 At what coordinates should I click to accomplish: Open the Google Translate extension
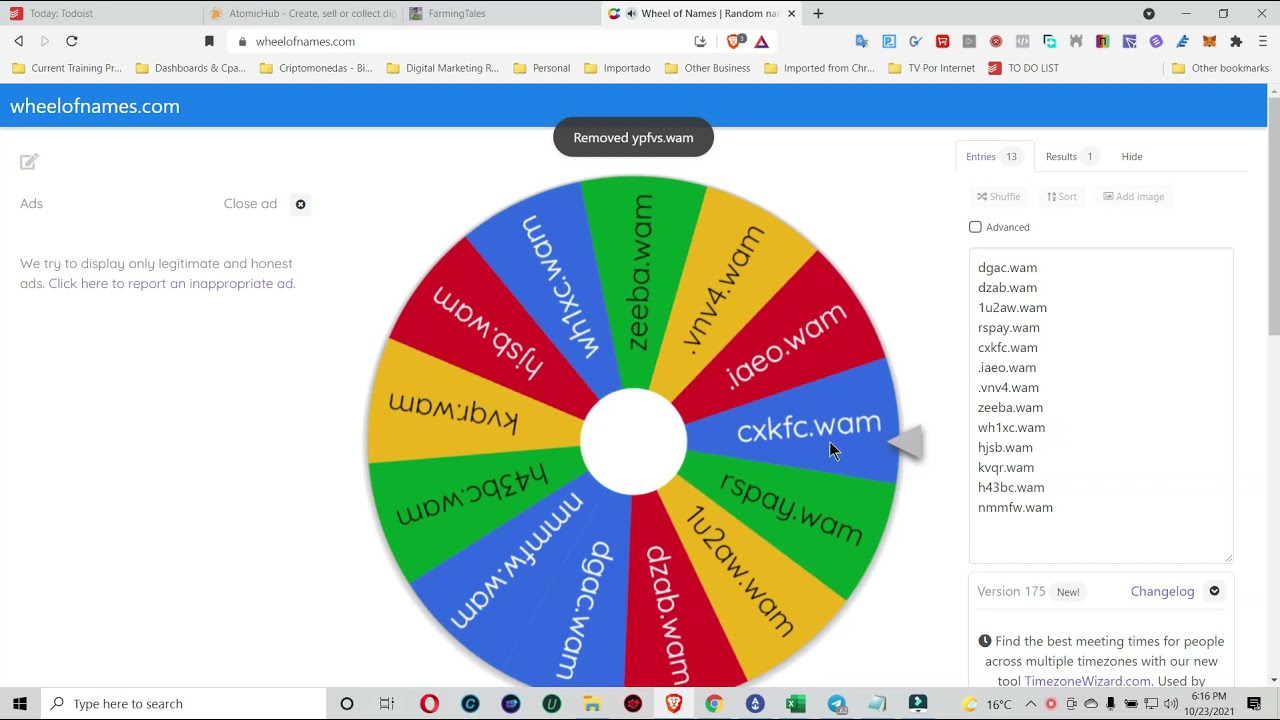click(x=862, y=41)
